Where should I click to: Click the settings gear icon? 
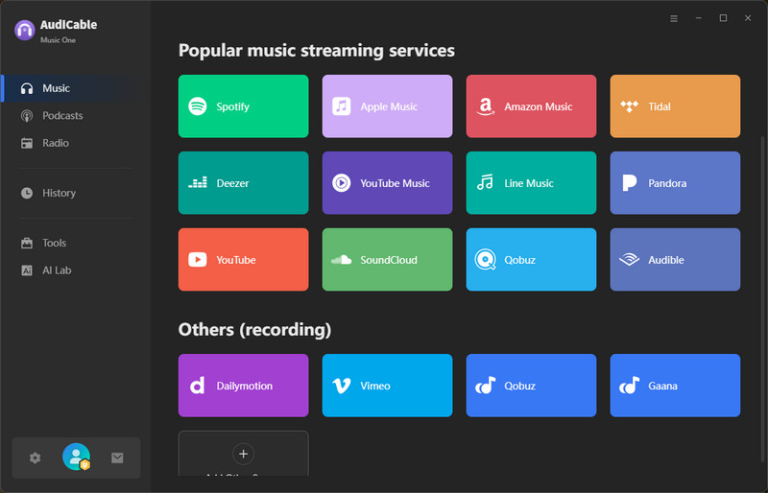tap(35, 458)
